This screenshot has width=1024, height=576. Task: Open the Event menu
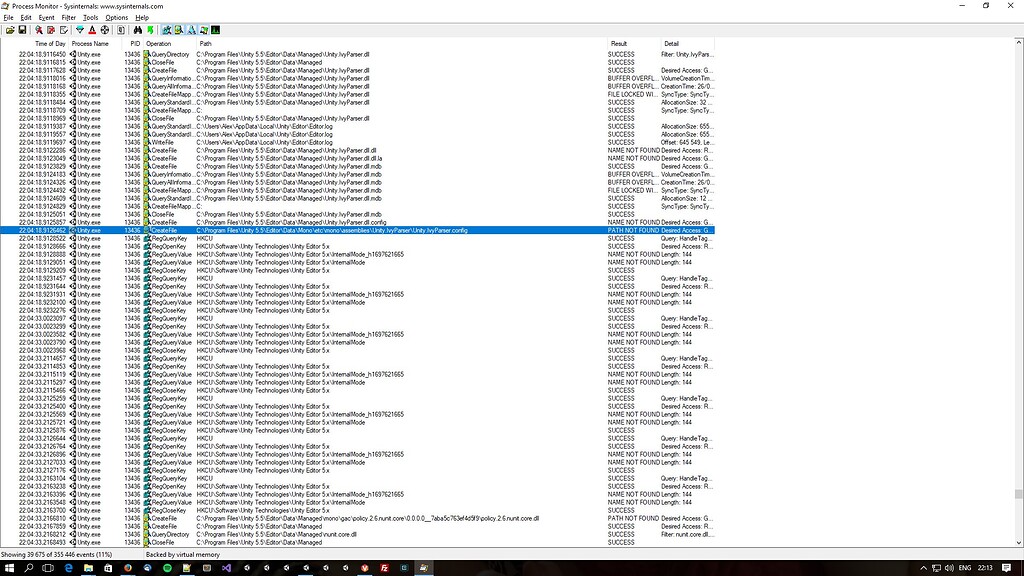coord(46,17)
